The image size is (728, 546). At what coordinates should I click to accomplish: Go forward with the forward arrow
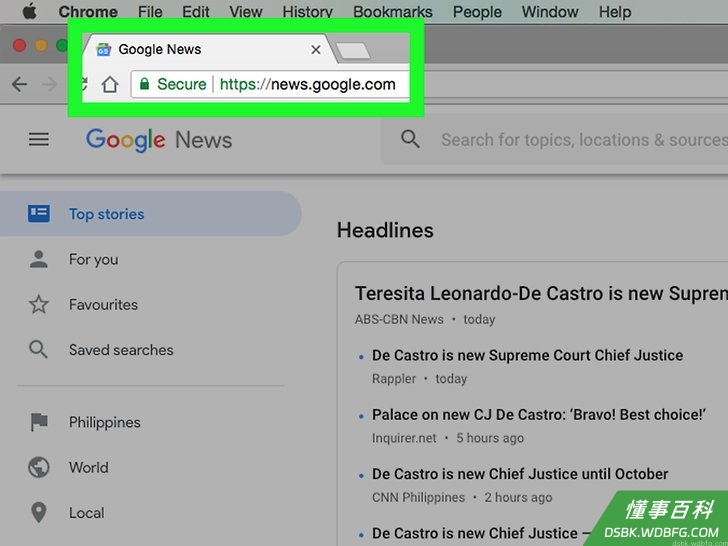pyautogui.click(x=49, y=84)
